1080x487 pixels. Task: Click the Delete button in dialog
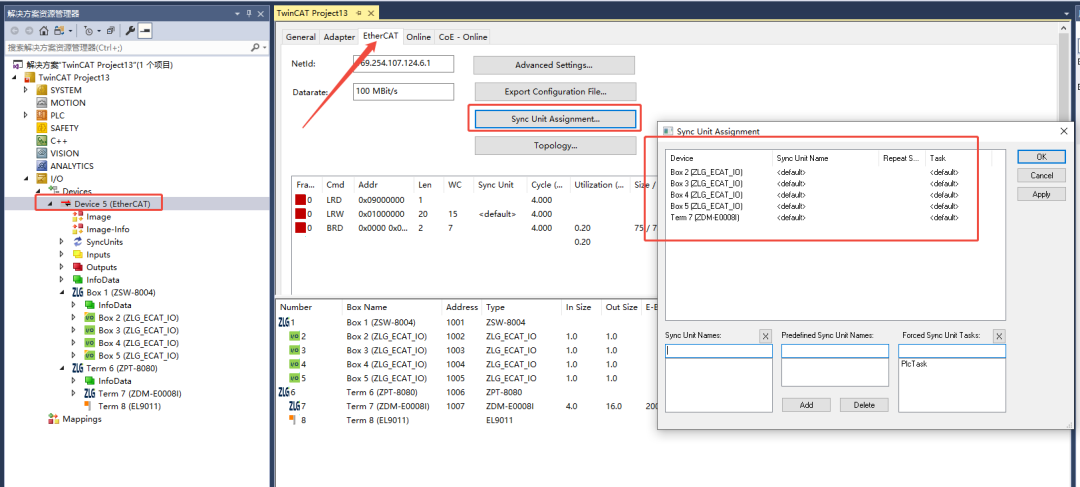coord(864,405)
